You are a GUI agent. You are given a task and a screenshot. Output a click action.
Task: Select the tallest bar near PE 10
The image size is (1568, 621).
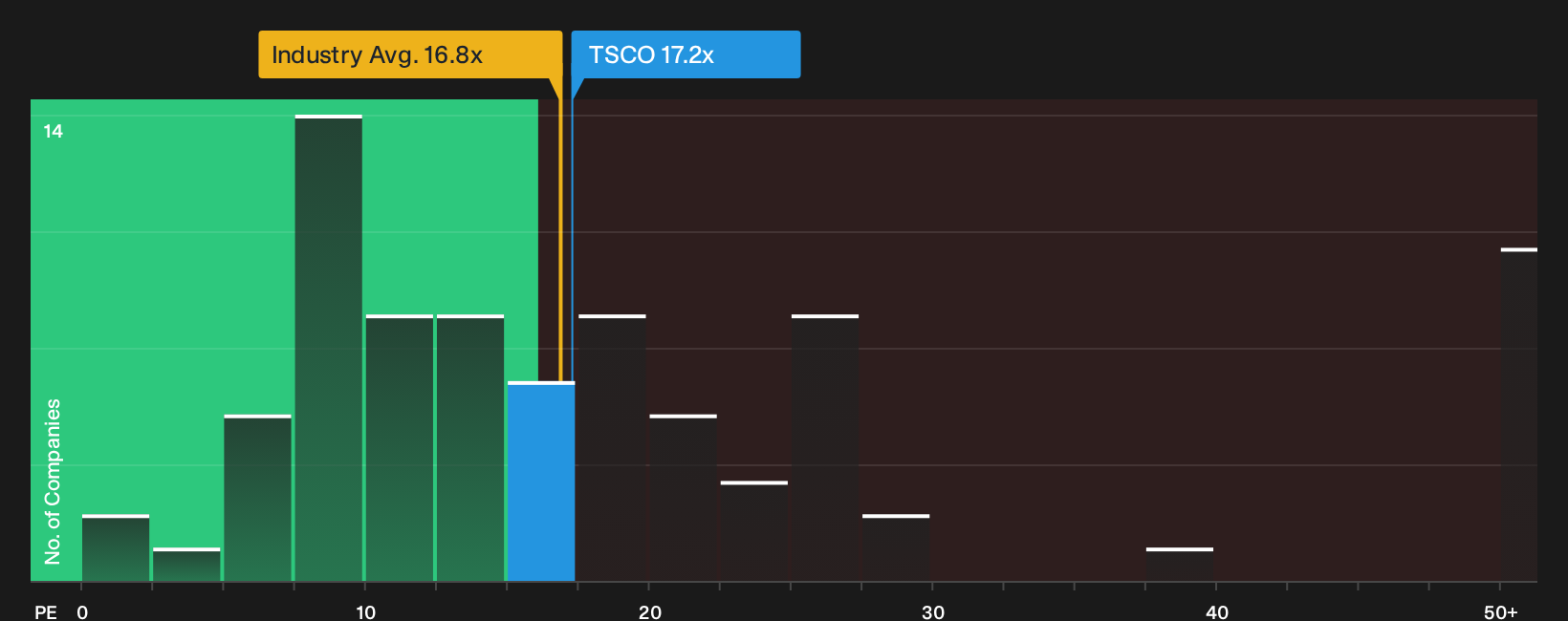(329, 348)
